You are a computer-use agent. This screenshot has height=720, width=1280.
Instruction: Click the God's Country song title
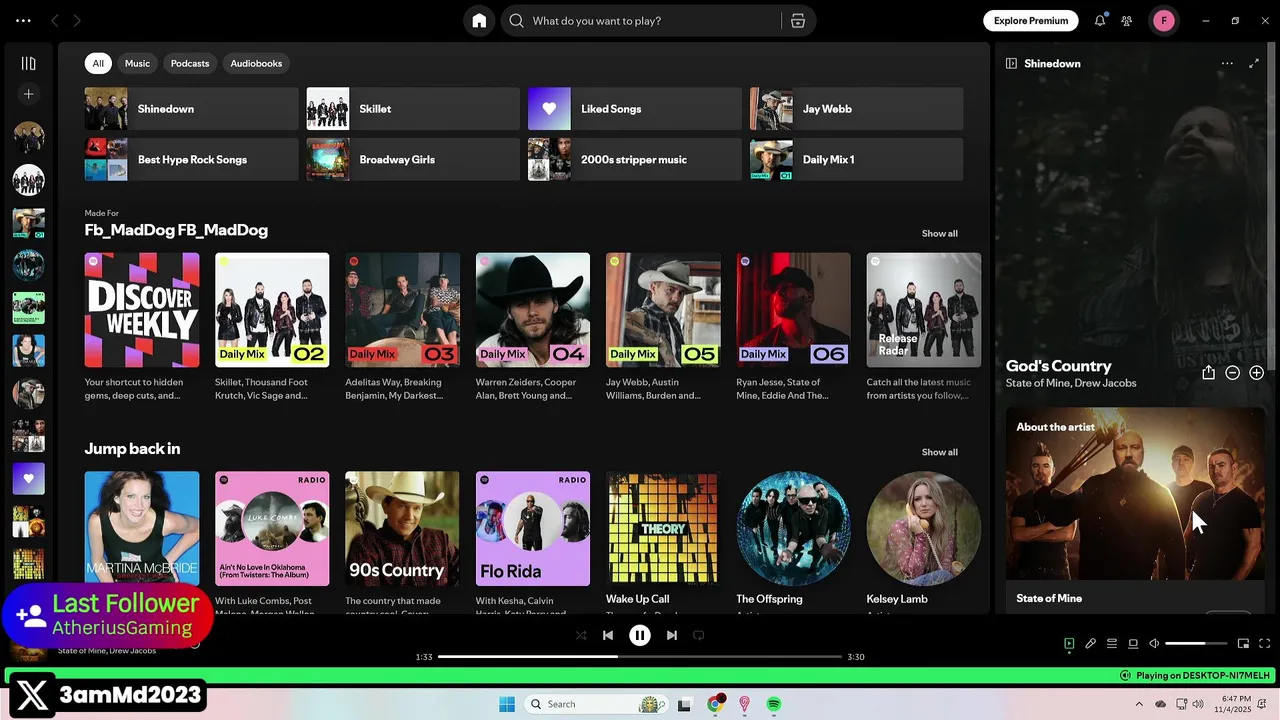coord(1058,366)
